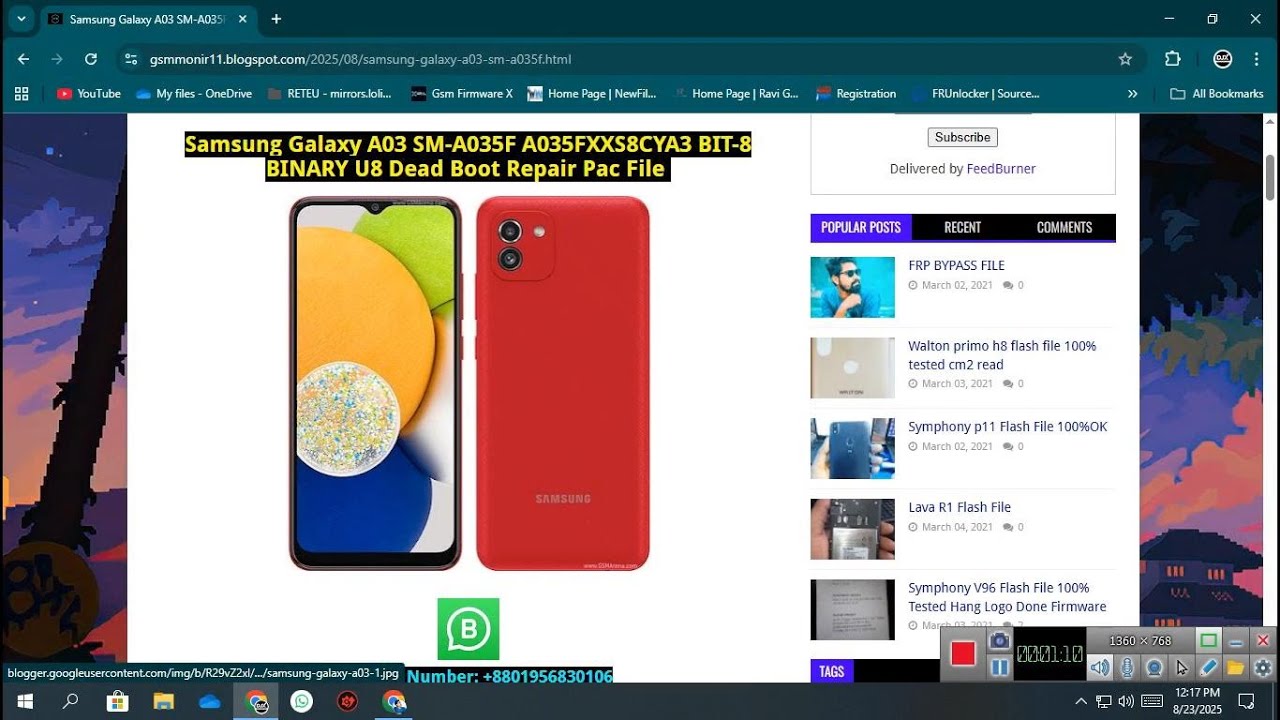
Task: View site information icon in address bar
Action: tap(130, 59)
